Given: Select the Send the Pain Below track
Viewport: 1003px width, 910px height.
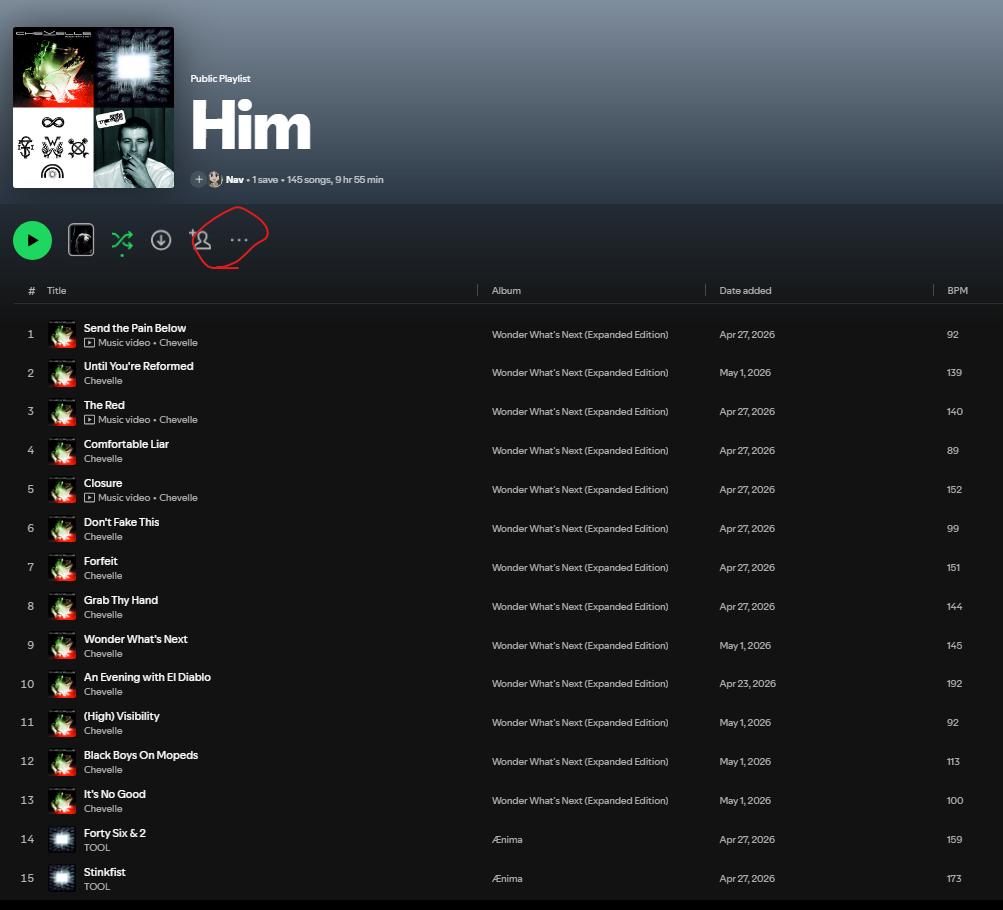Looking at the screenshot, I should point(135,328).
